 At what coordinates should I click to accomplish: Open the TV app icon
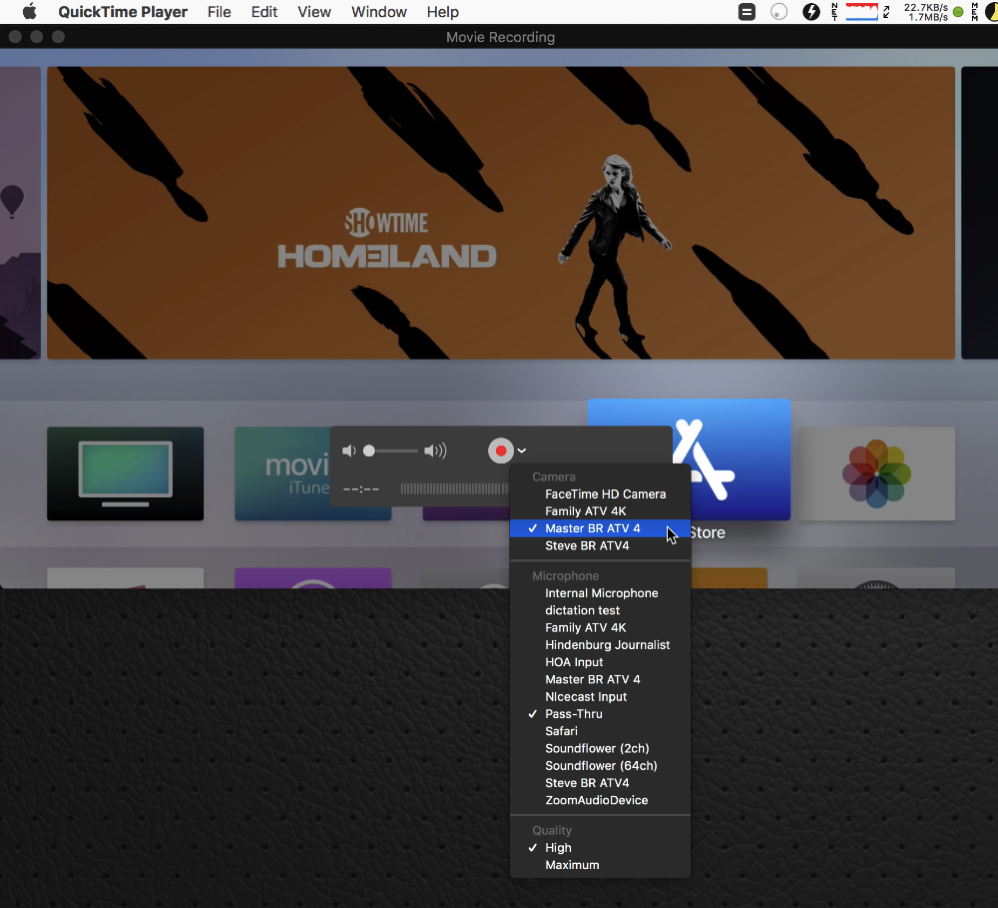coord(125,473)
